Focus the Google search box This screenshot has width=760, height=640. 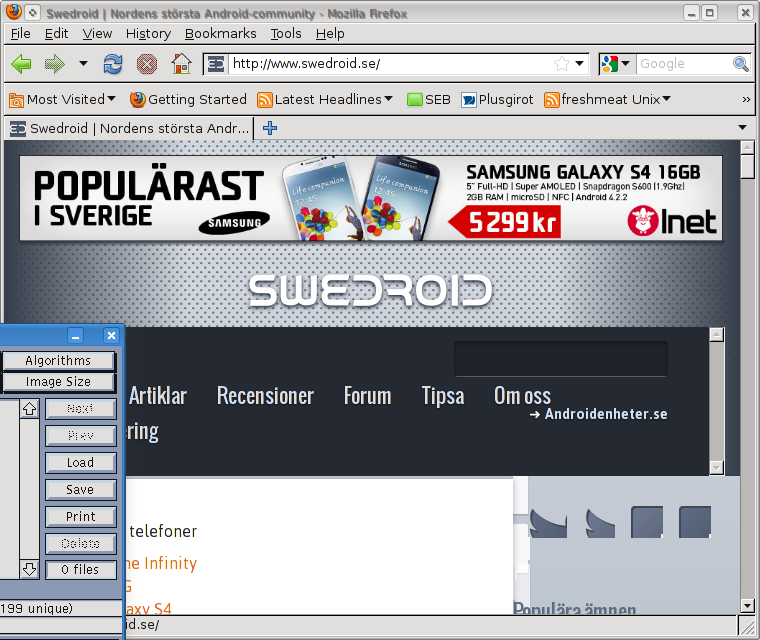[684, 64]
